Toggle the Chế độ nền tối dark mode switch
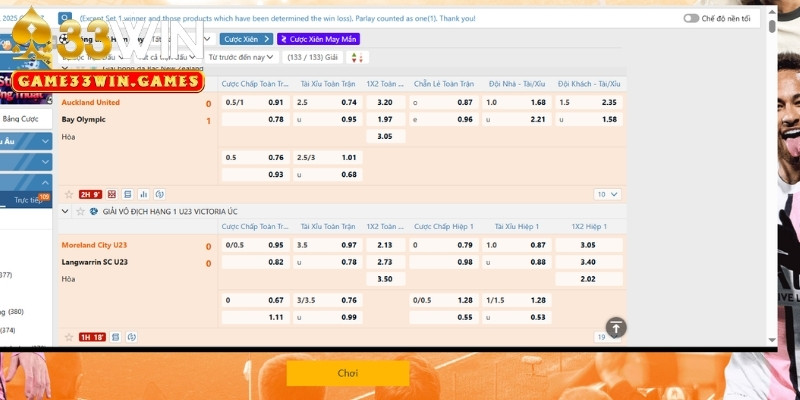The image size is (800, 400). pos(691,18)
